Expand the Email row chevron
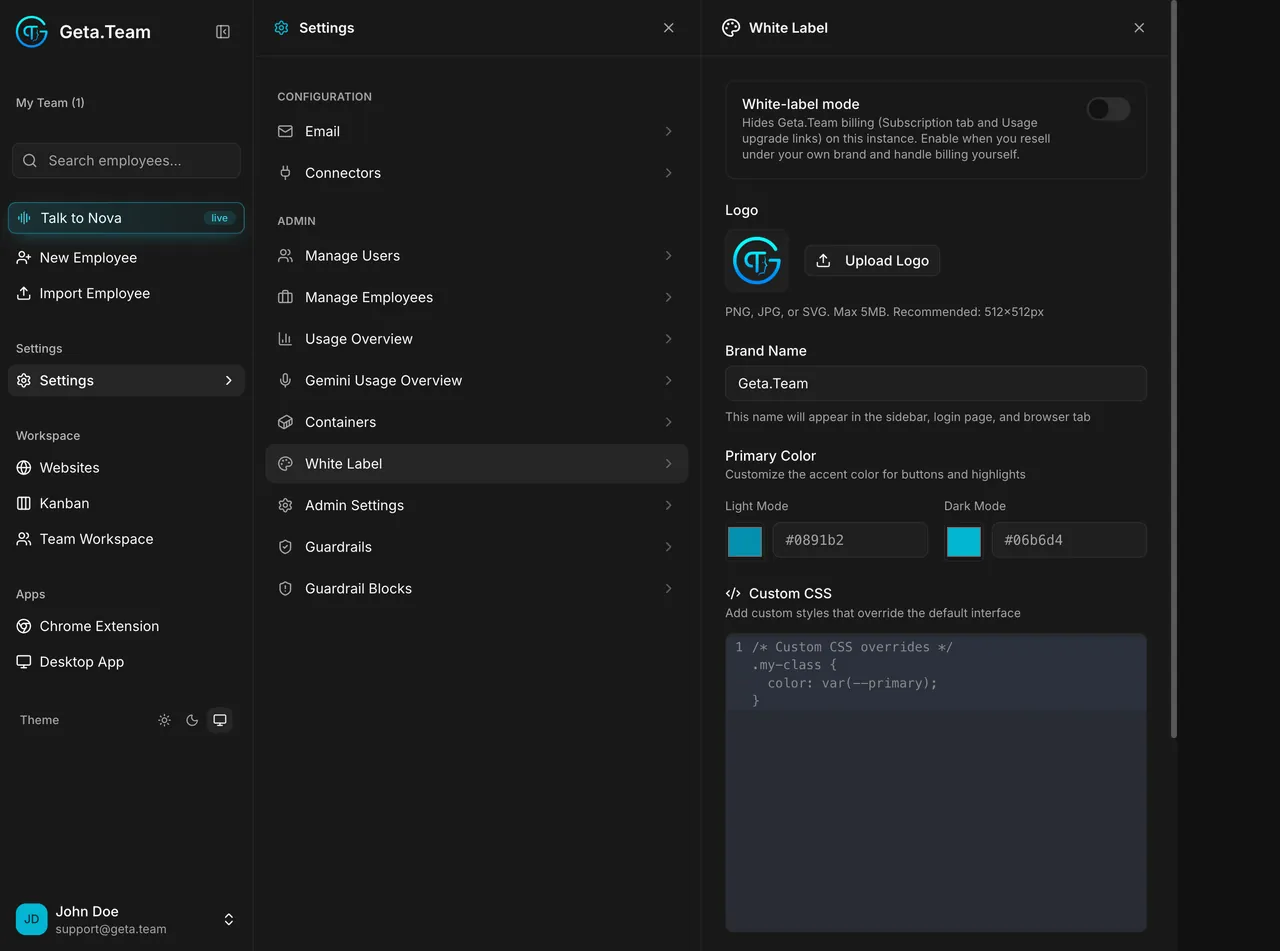The height and width of the screenshot is (951, 1280). 668,131
